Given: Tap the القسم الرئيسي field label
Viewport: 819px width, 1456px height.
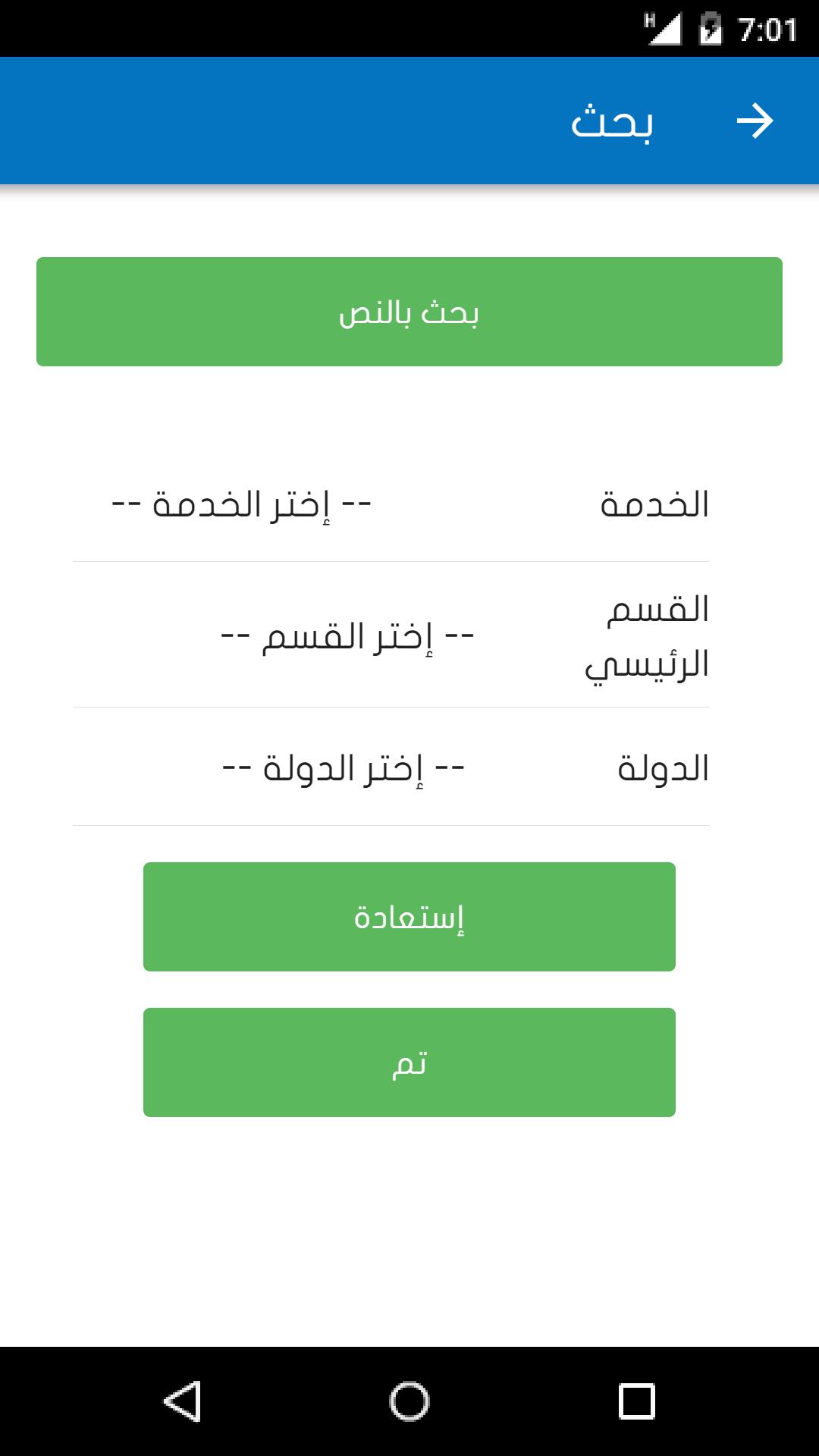Looking at the screenshot, I should [647, 636].
